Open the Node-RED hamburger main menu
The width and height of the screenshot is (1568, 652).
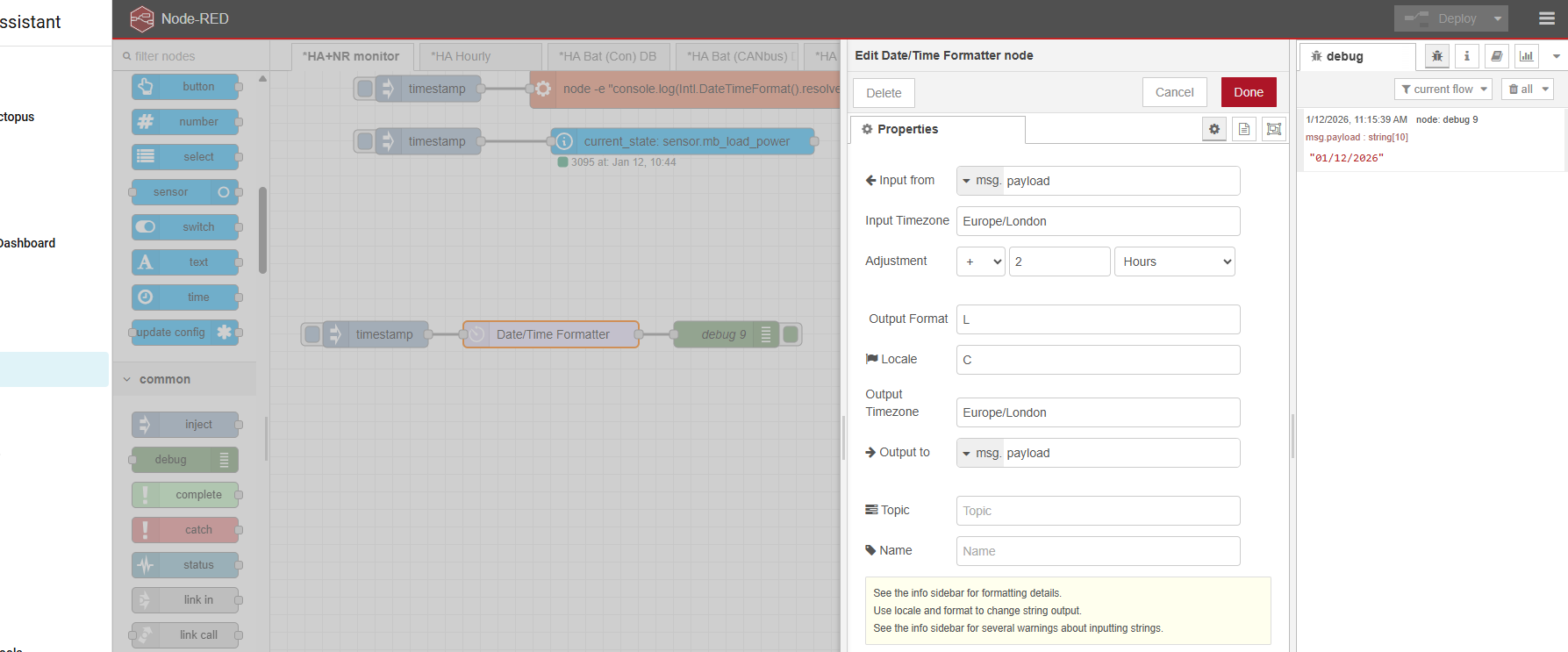[1547, 18]
